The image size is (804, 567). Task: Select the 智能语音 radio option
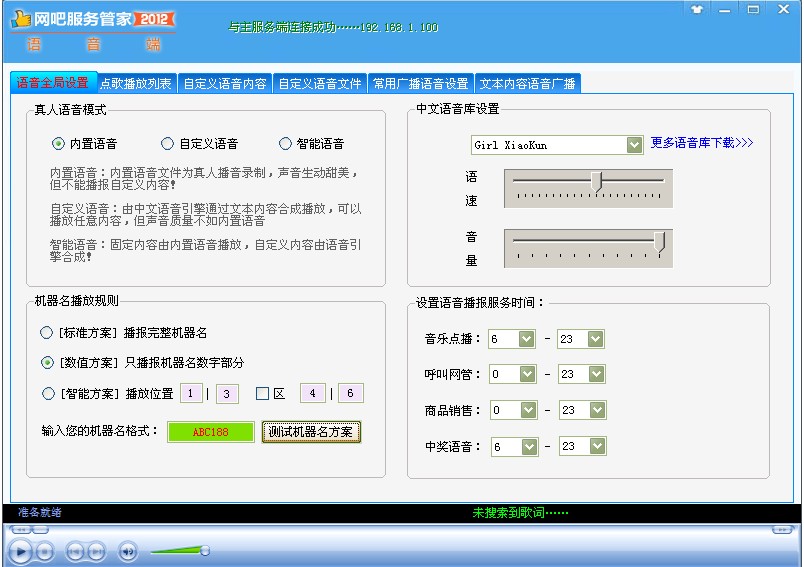(x=285, y=144)
